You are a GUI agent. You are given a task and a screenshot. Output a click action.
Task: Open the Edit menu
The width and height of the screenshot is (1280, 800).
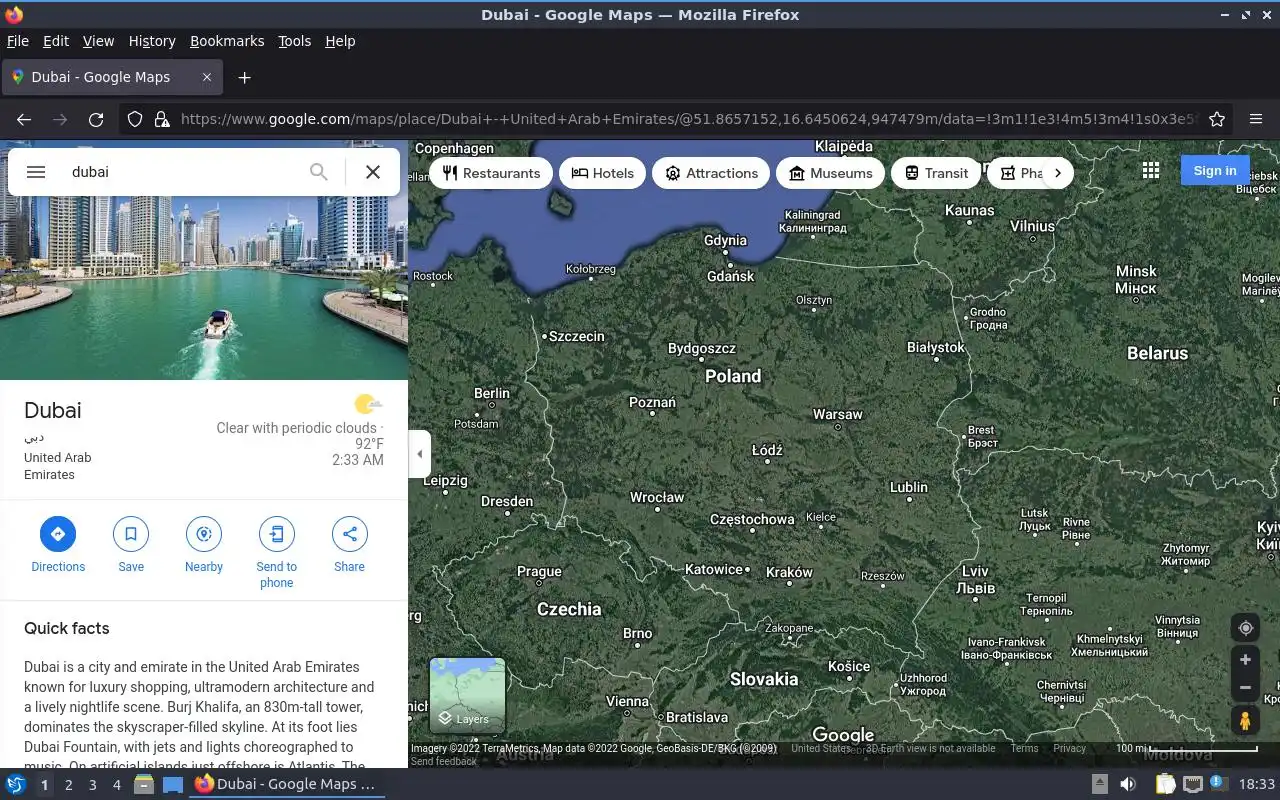(x=56, y=41)
